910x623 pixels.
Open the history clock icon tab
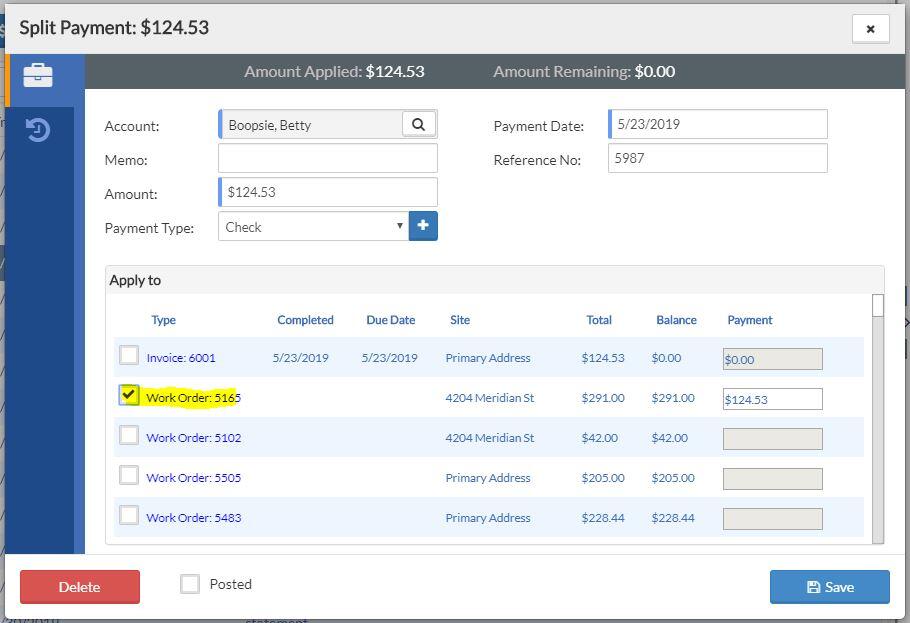[38, 130]
